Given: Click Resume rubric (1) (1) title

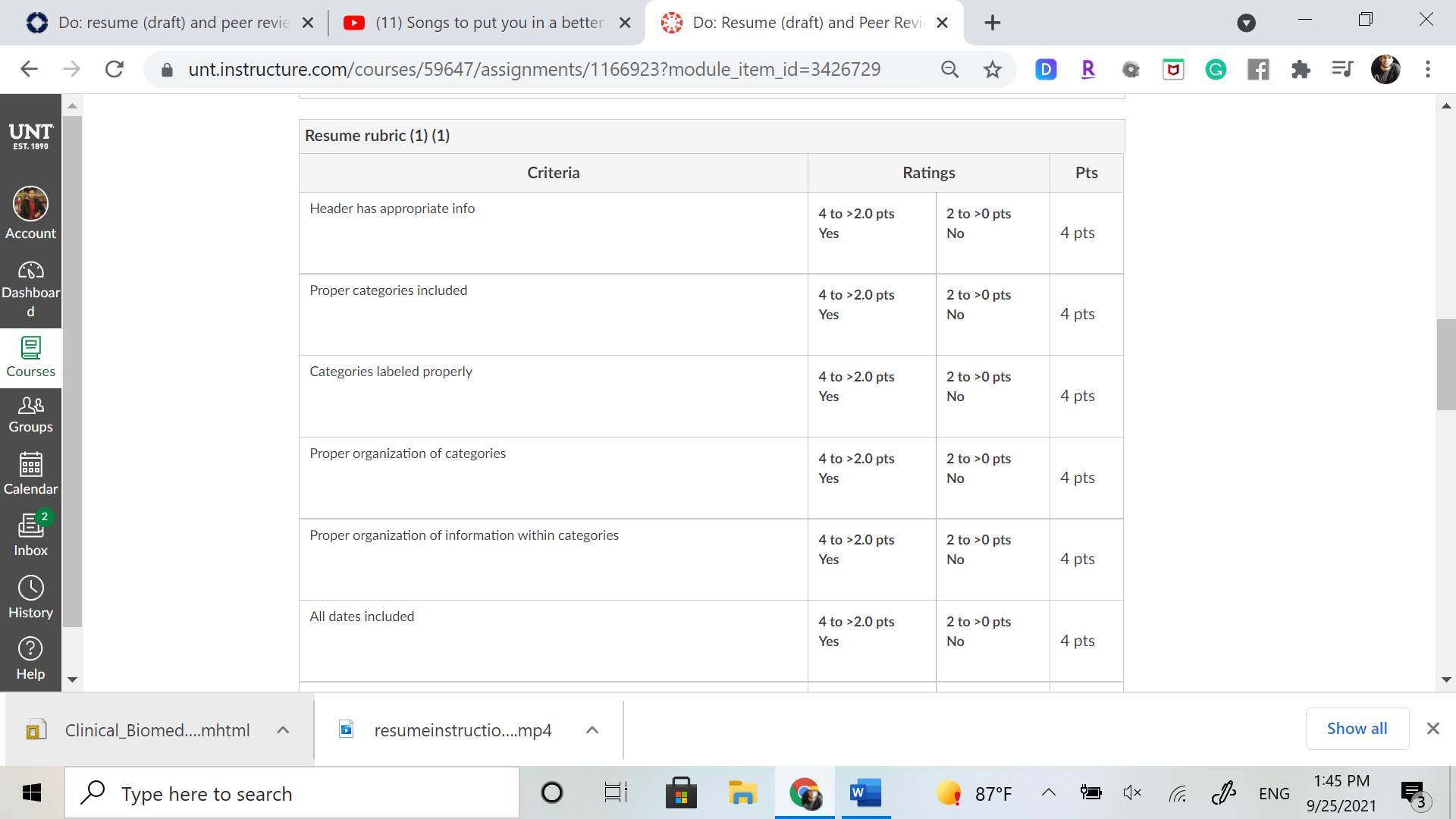Looking at the screenshot, I should [x=377, y=136].
